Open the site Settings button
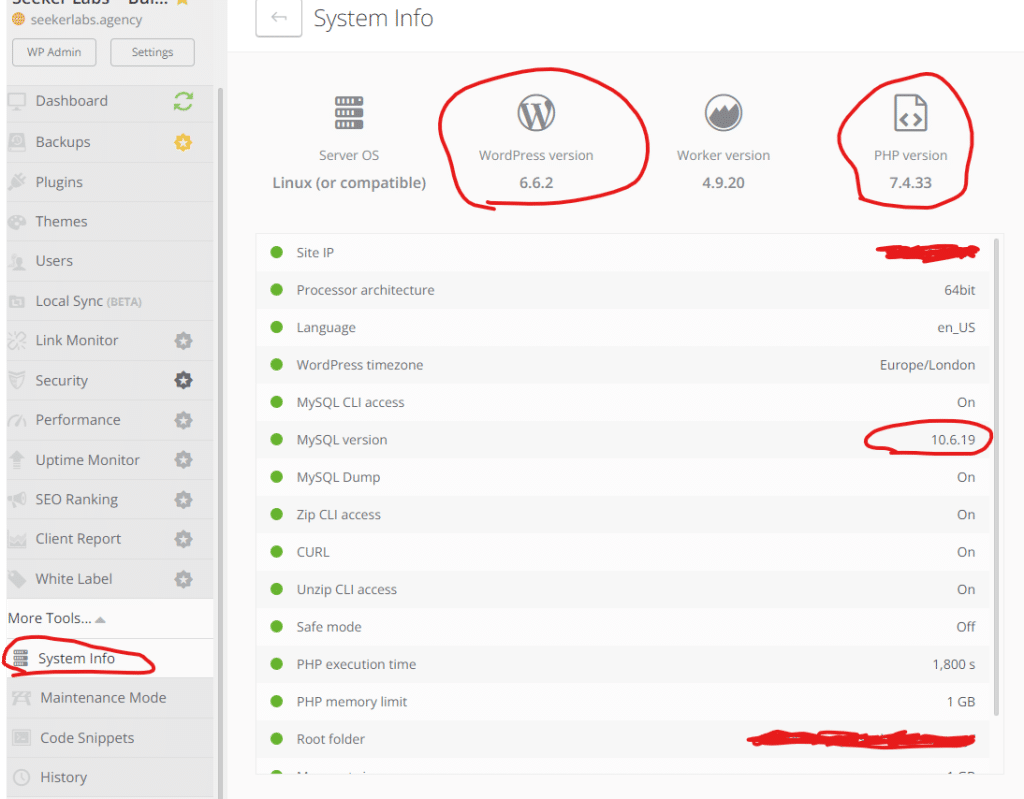The width and height of the screenshot is (1024, 799). coord(152,52)
